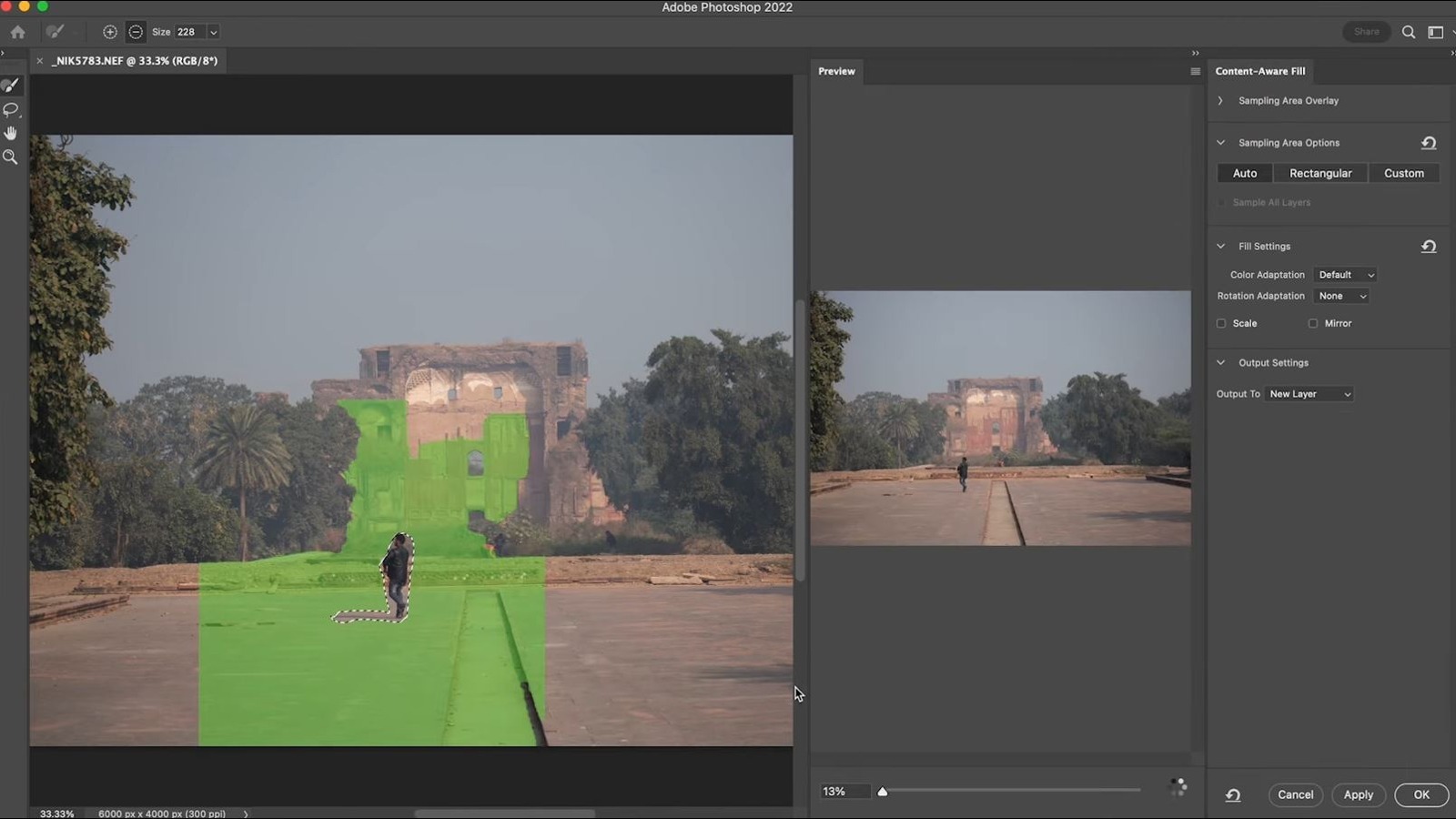
Task: Enable the Mirror fill option
Action: 1313,323
